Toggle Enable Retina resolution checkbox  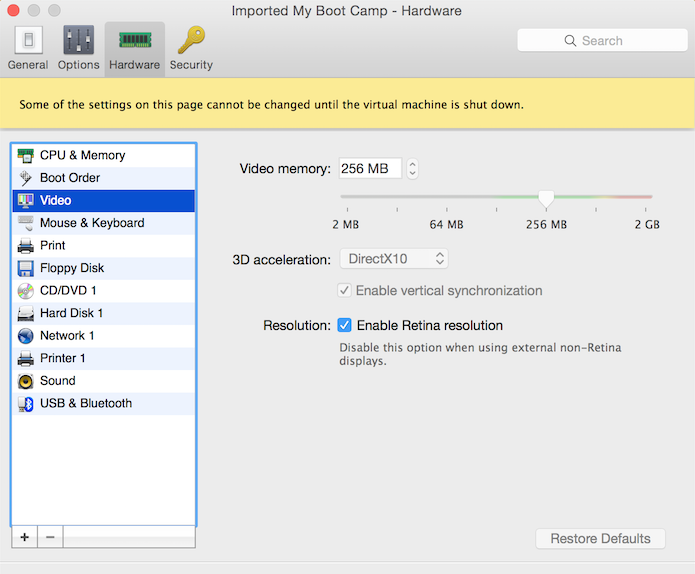coord(344,325)
